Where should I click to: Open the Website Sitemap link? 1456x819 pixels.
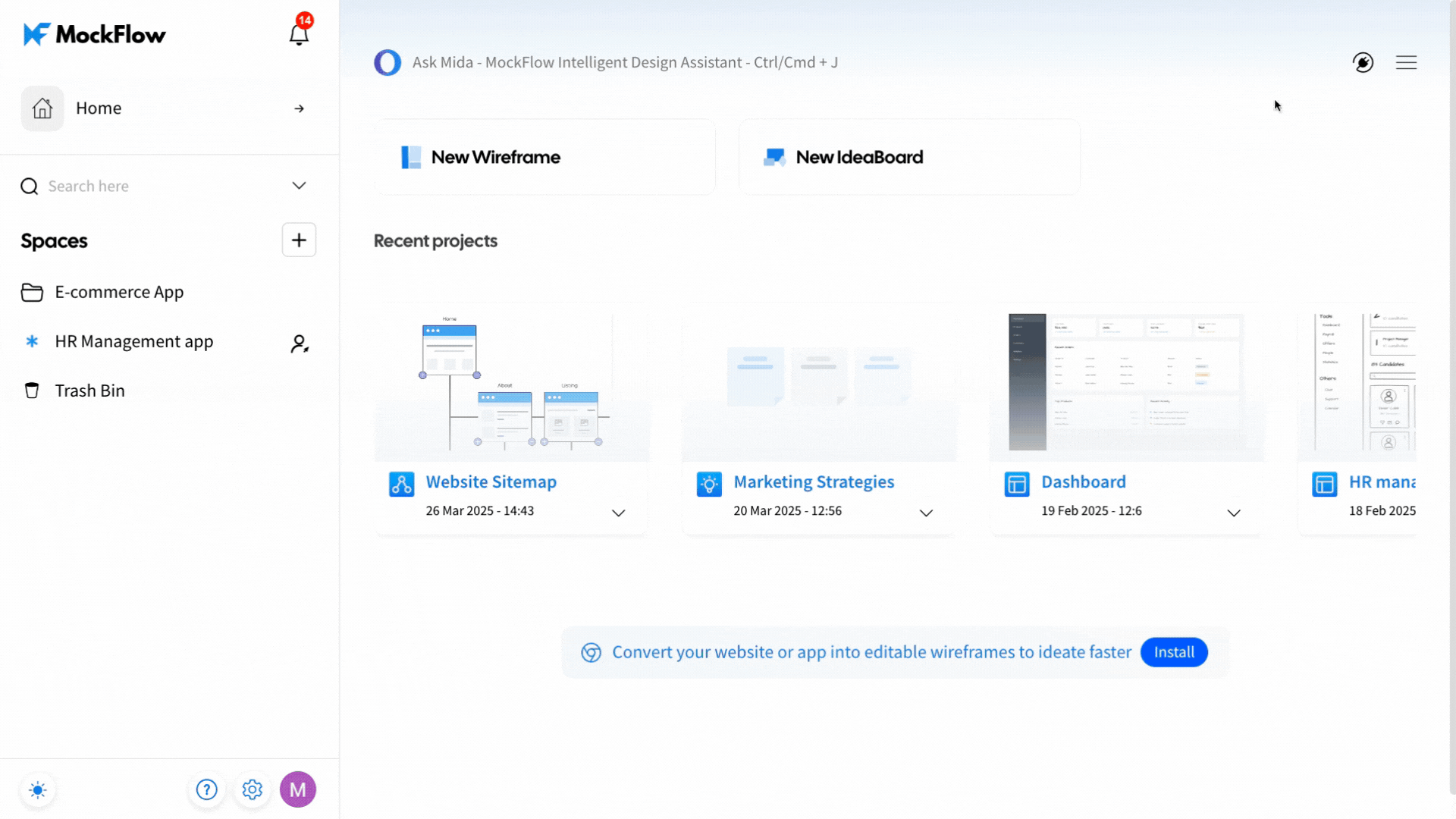tap(491, 482)
